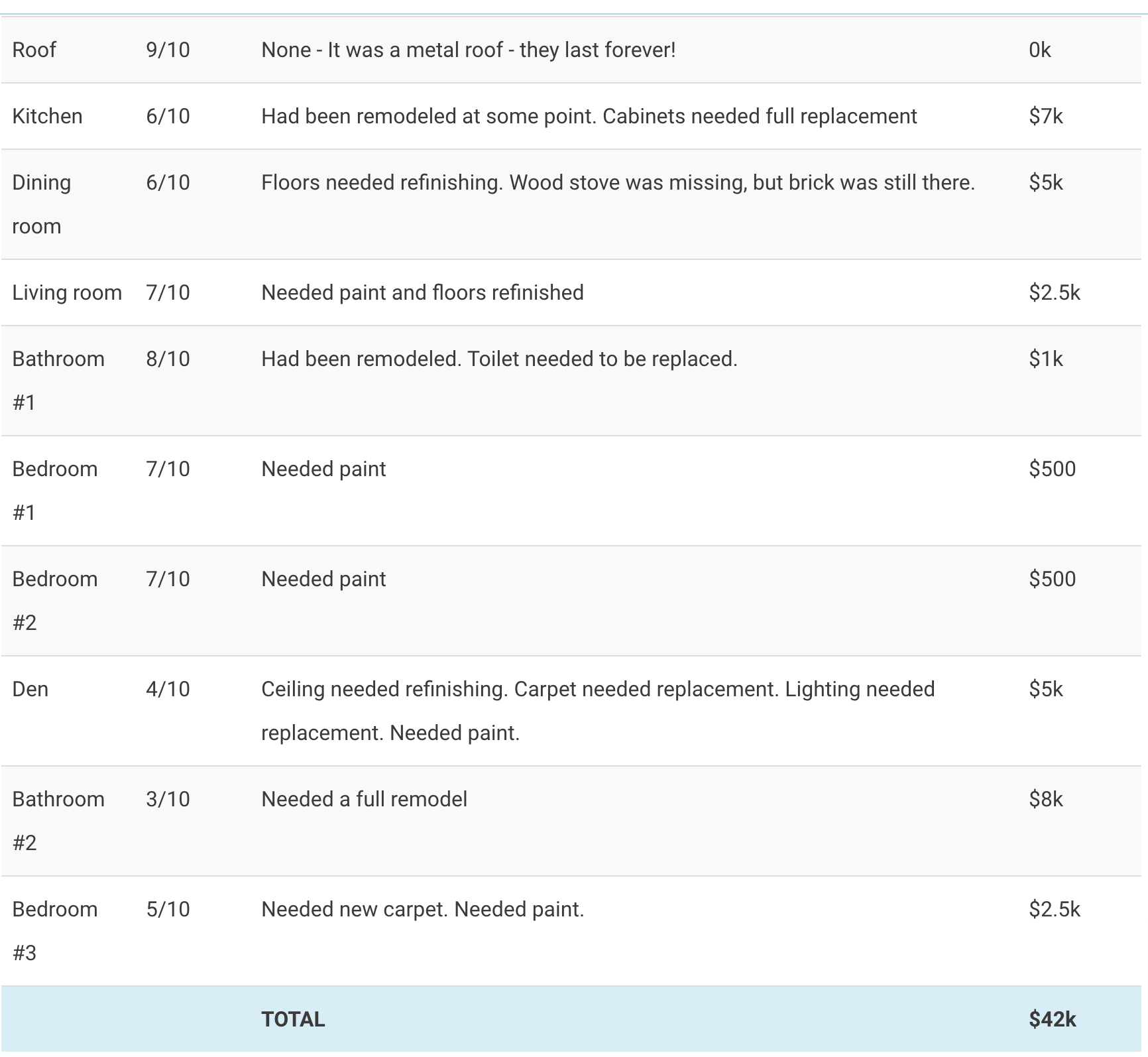Click the full remodel description text
The image size is (1148, 1057).
pyautogui.click(x=364, y=799)
